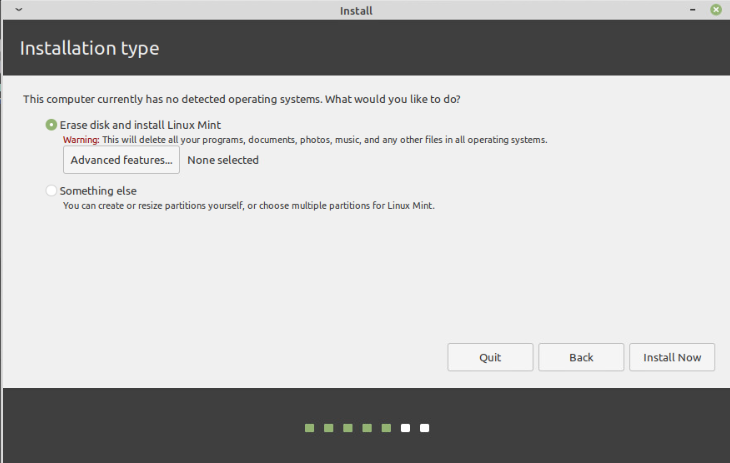
Task: Quit the installer
Action: coord(490,357)
